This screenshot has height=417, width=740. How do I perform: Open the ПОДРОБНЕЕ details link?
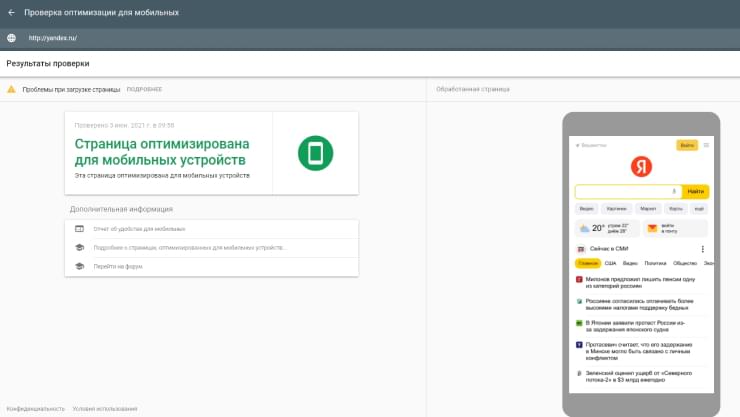coord(144,89)
